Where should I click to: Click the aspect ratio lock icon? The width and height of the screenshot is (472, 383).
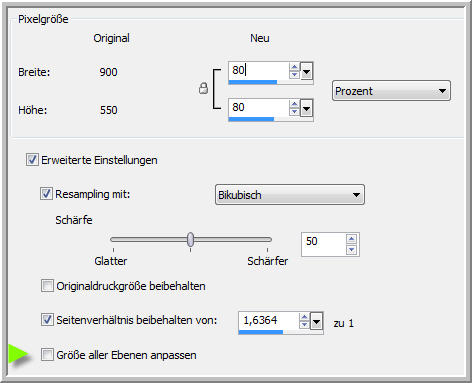click(x=203, y=88)
